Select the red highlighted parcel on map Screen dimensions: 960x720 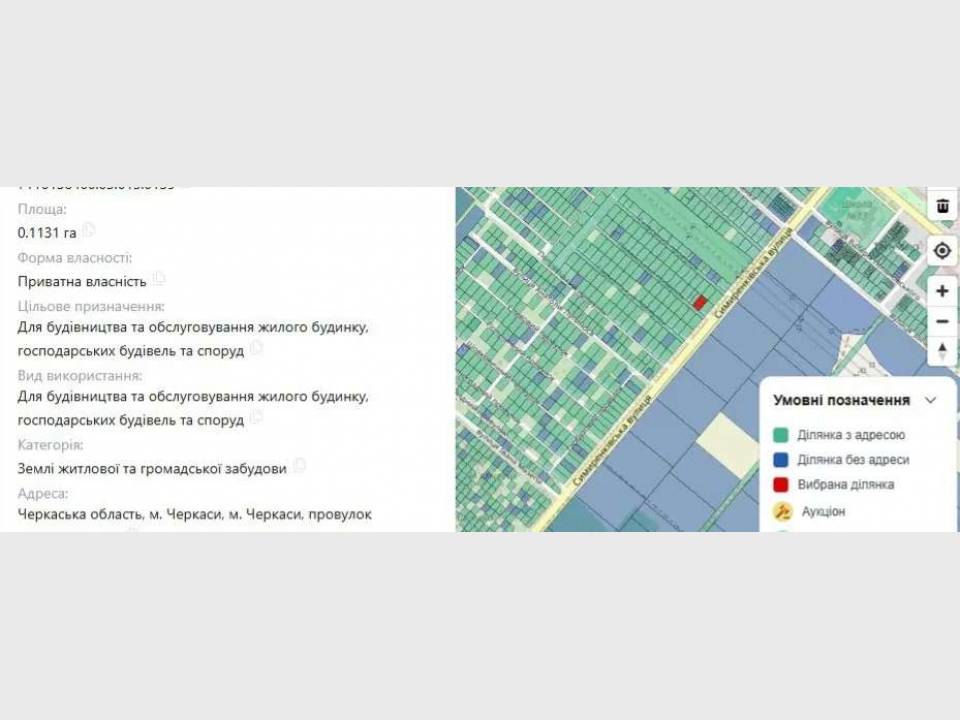tap(700, 302)
